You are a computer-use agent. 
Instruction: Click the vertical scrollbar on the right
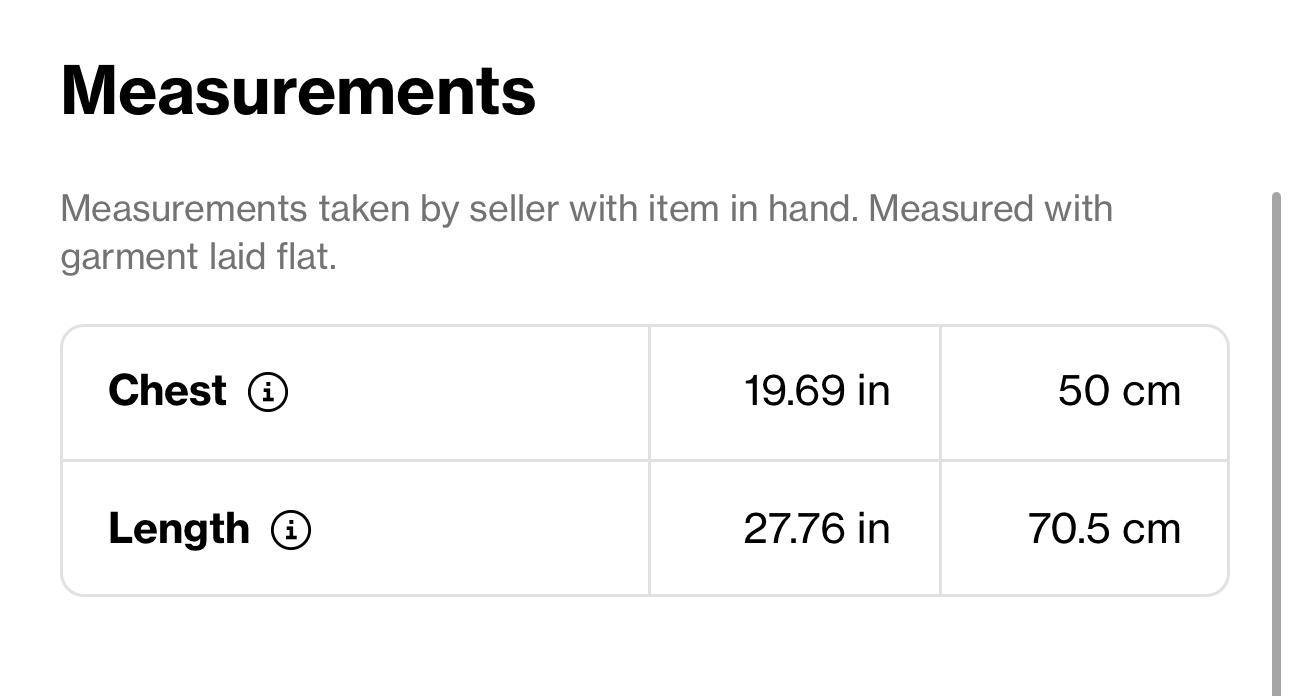click(1276, 443)
